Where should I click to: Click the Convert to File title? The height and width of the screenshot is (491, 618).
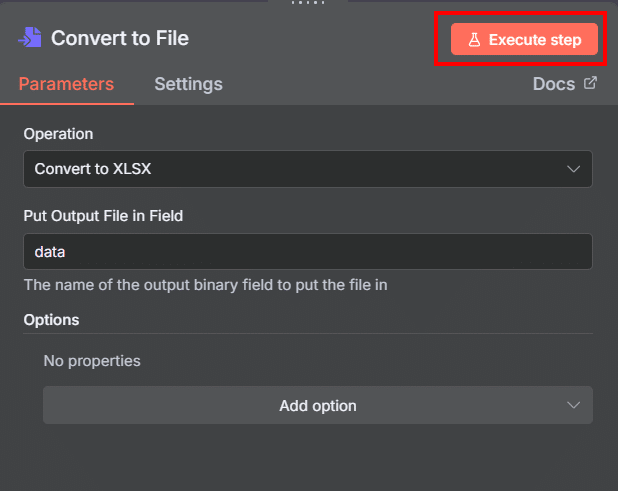coord(120,38)
